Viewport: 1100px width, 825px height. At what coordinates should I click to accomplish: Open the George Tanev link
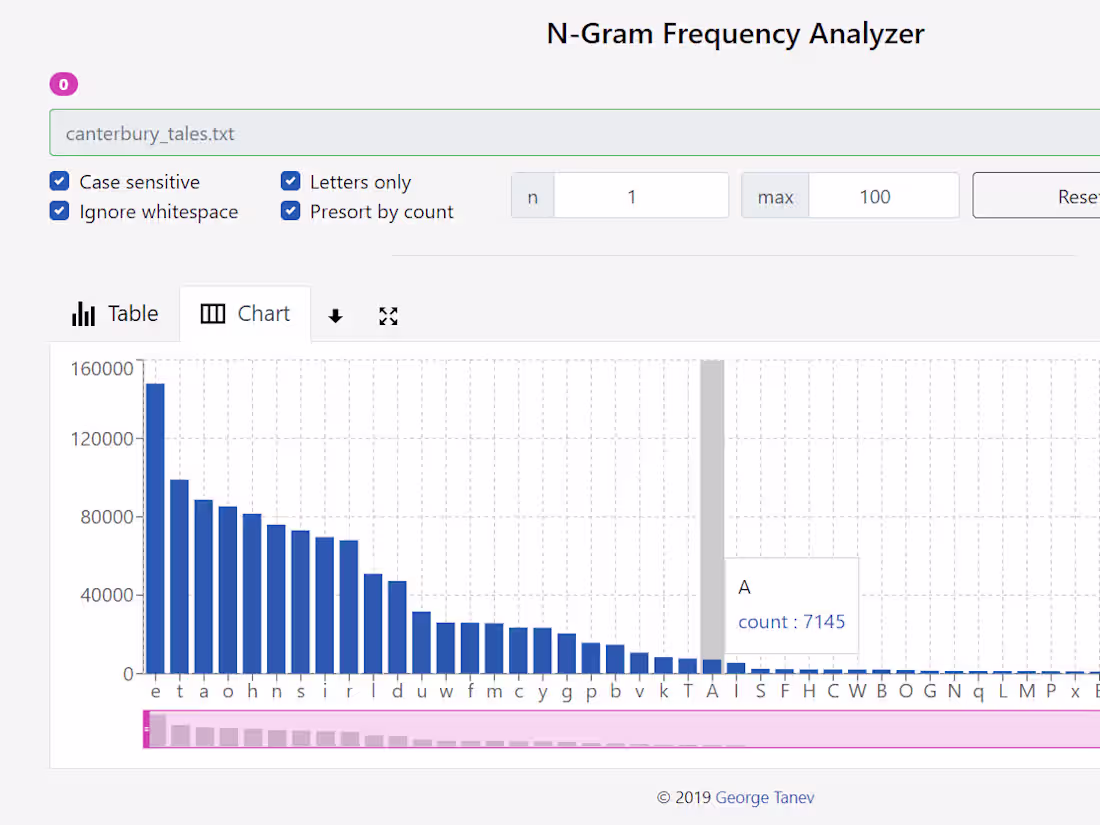click(x=764, y=797)
